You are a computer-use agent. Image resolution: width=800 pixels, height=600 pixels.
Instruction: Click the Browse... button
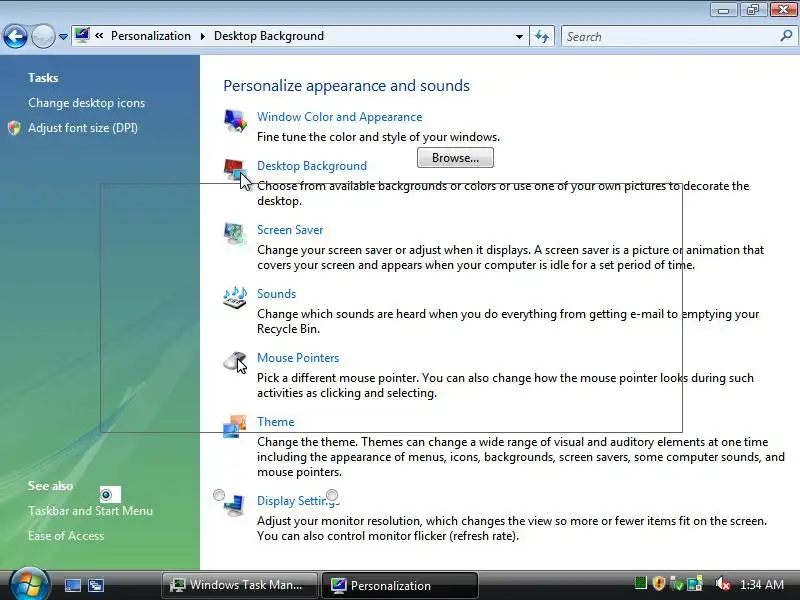455,158
